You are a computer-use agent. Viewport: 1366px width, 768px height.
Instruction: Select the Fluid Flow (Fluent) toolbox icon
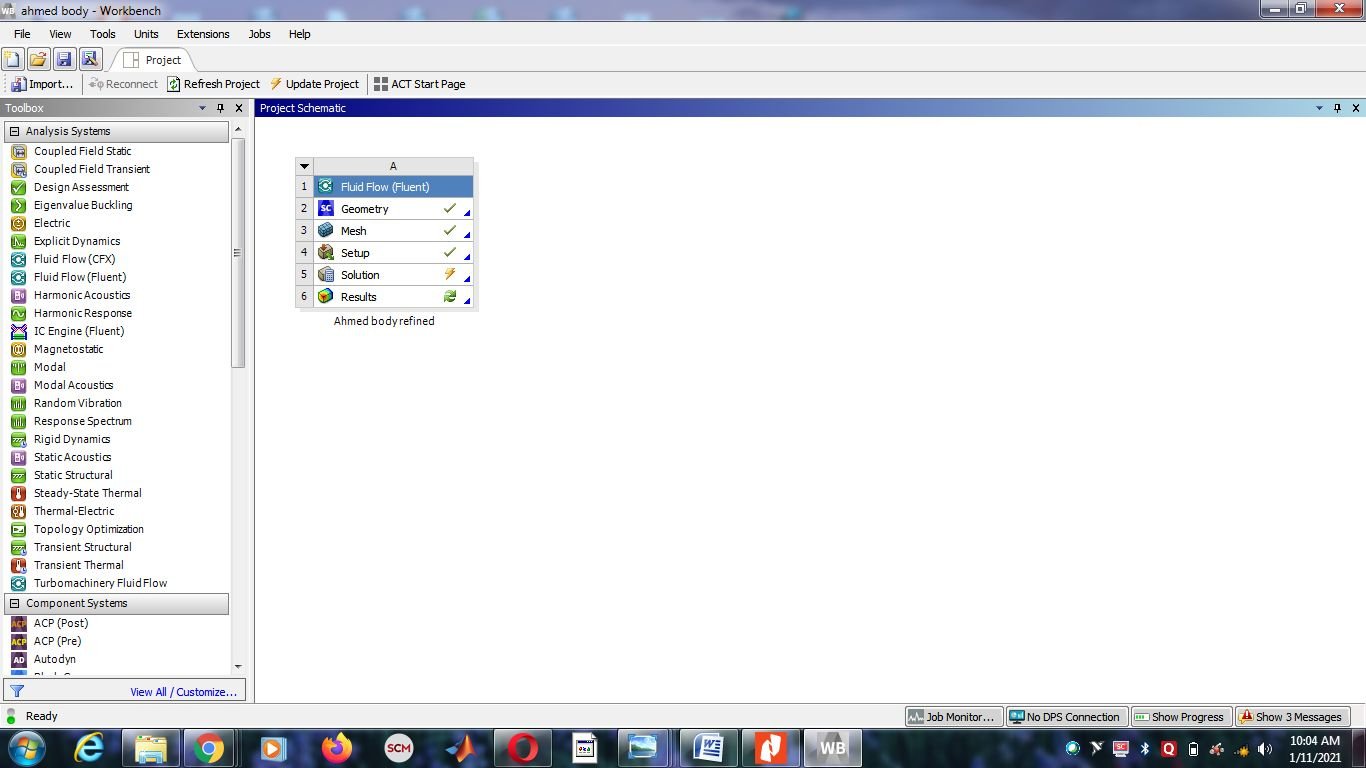click(18, 277)
